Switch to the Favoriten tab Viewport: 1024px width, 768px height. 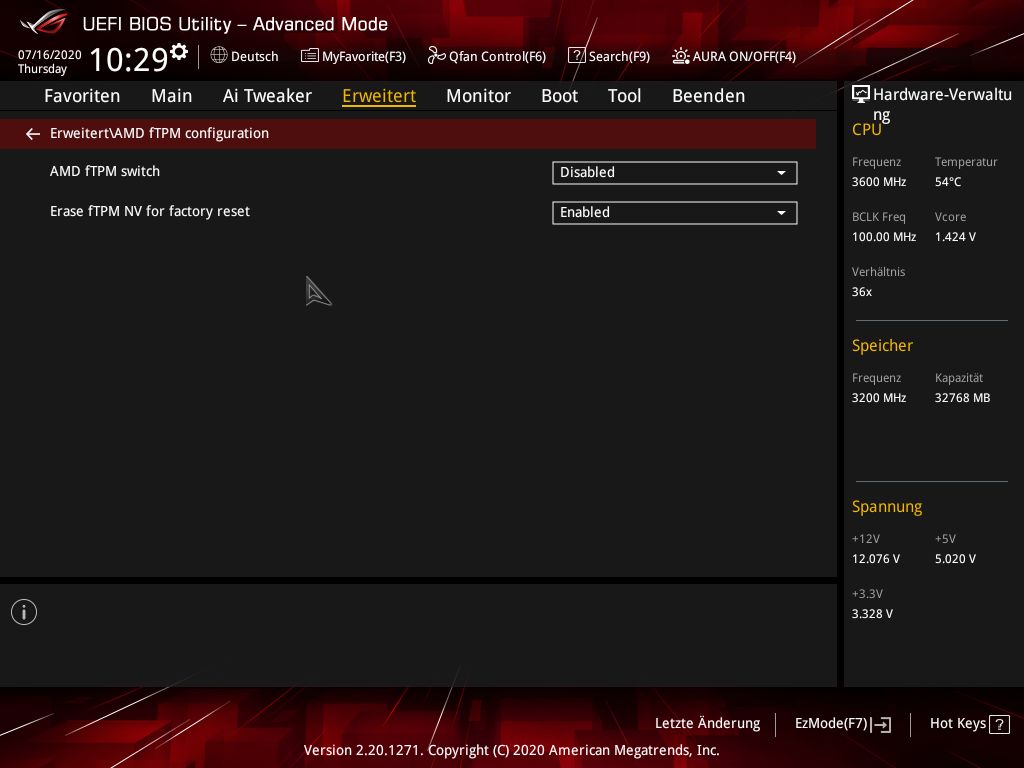82,96
